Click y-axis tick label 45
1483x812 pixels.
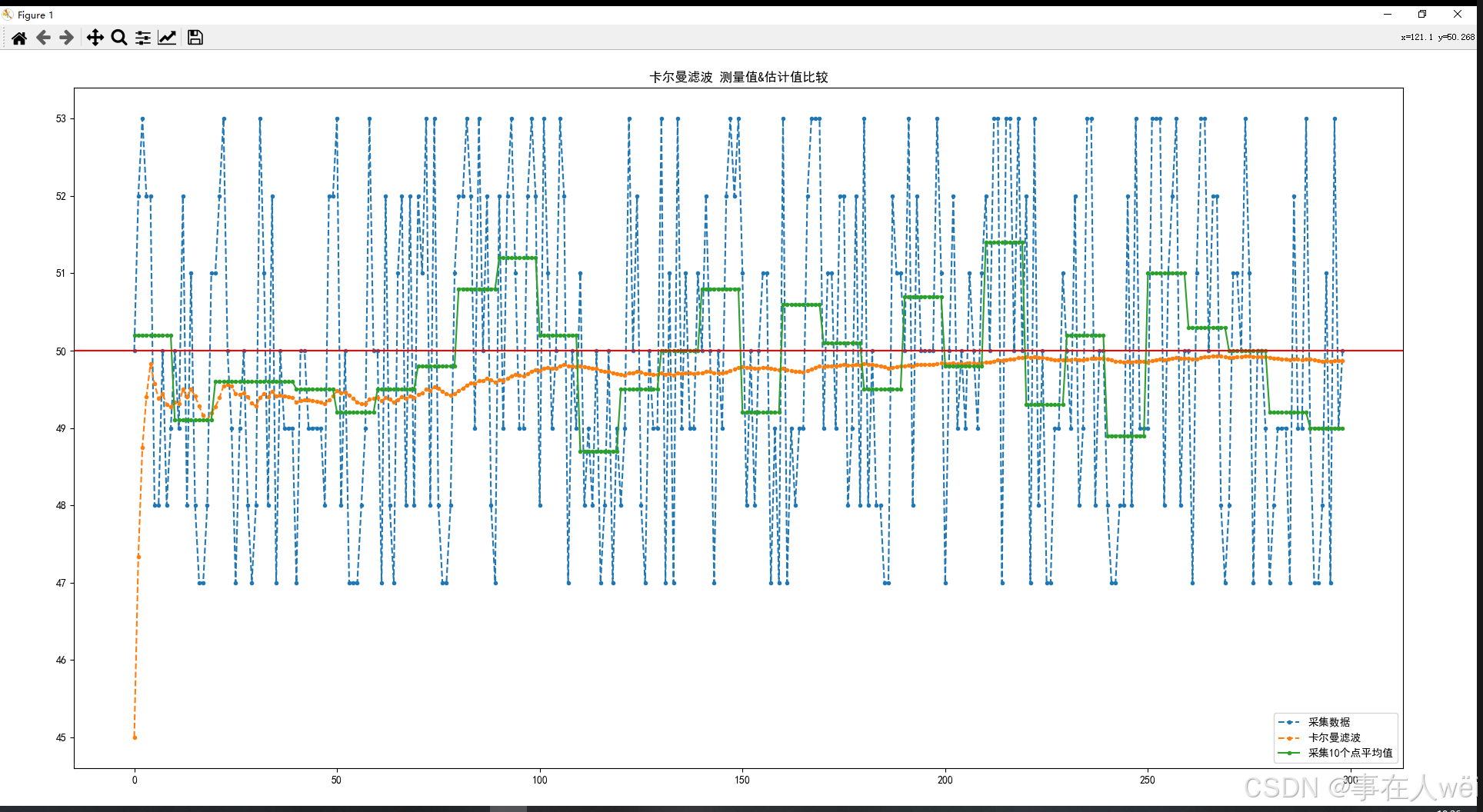(61, 737)
